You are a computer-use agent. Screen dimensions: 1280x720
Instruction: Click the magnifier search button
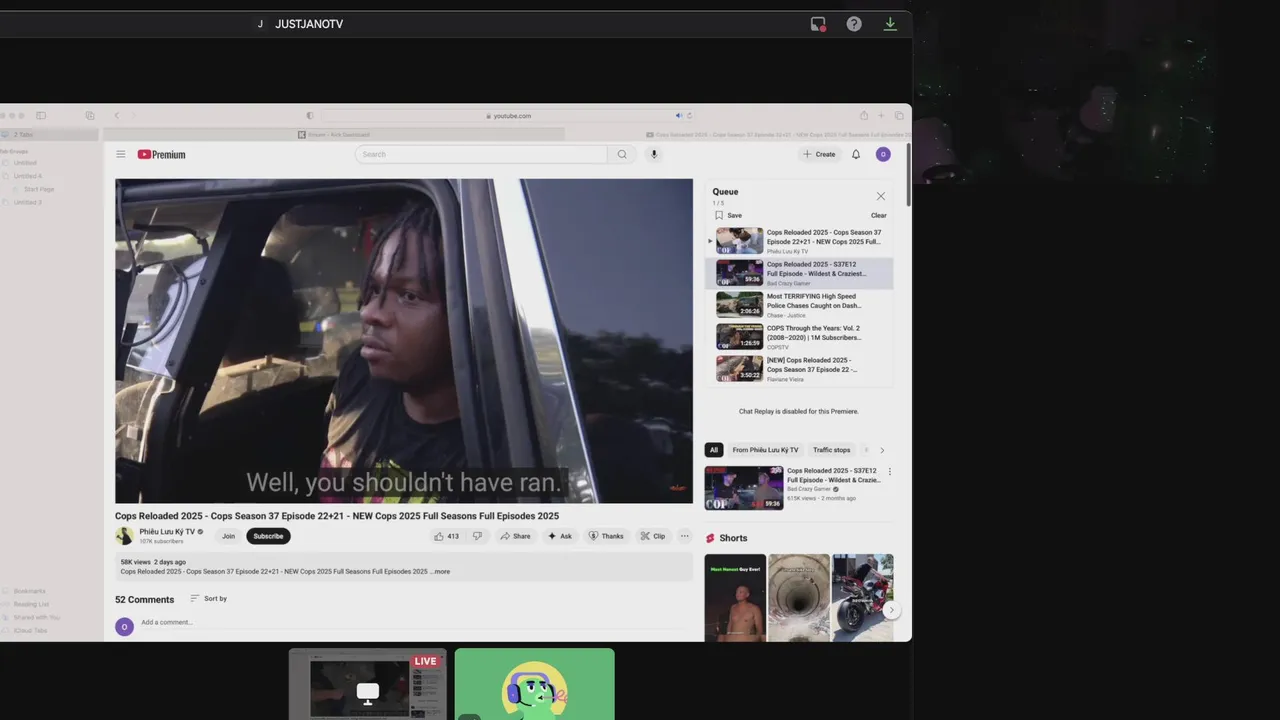click(622, 154)
